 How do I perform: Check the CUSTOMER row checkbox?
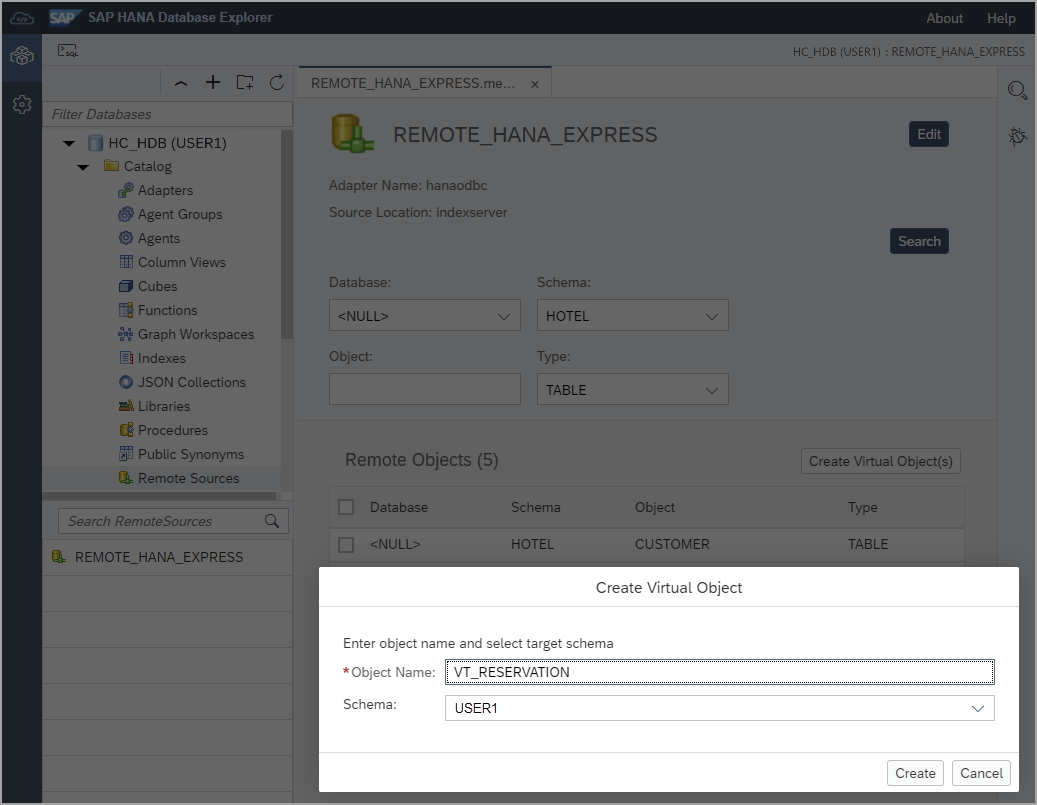coord(346,544)
